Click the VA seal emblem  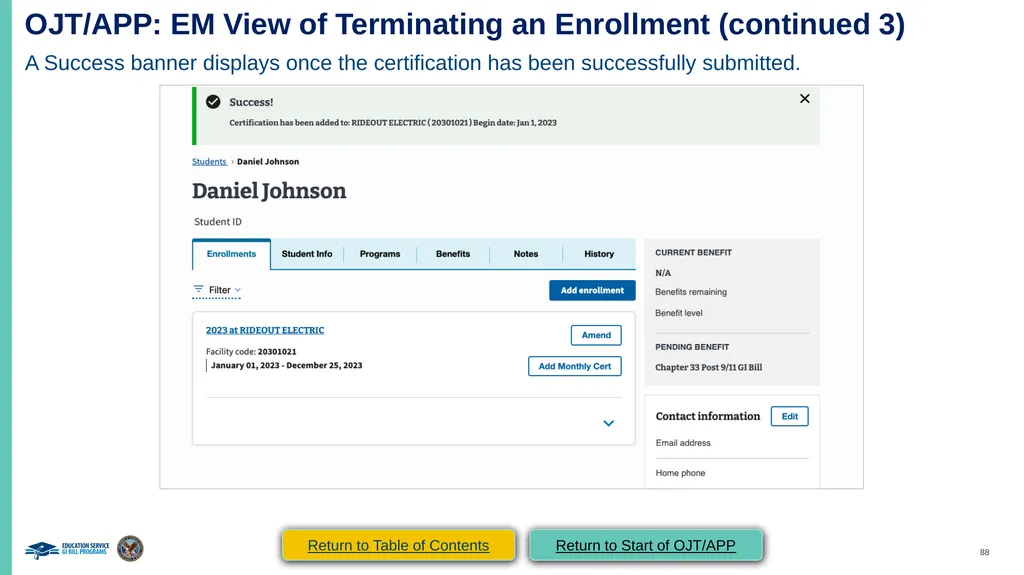(130, 548)
